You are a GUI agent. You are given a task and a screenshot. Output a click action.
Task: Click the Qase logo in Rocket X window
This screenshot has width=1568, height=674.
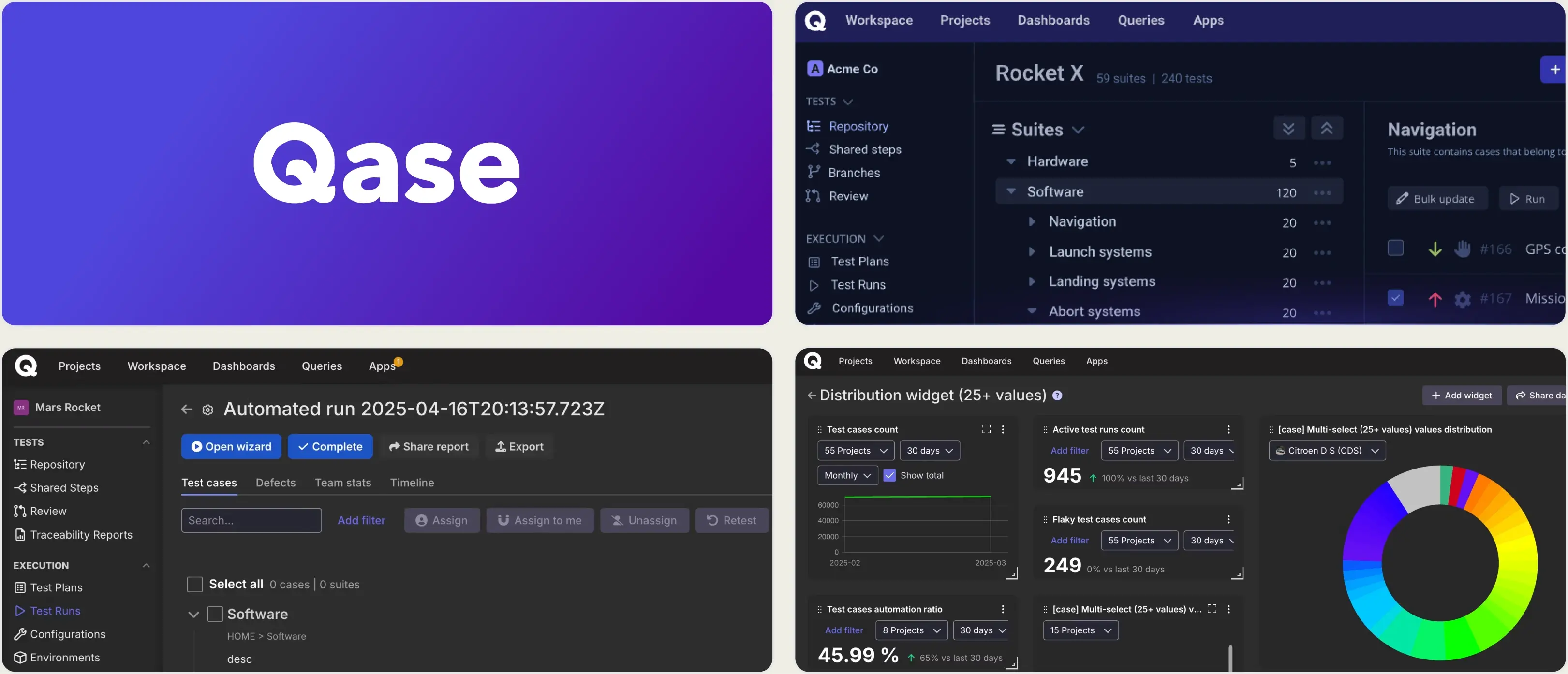click(x=815, y=21)
